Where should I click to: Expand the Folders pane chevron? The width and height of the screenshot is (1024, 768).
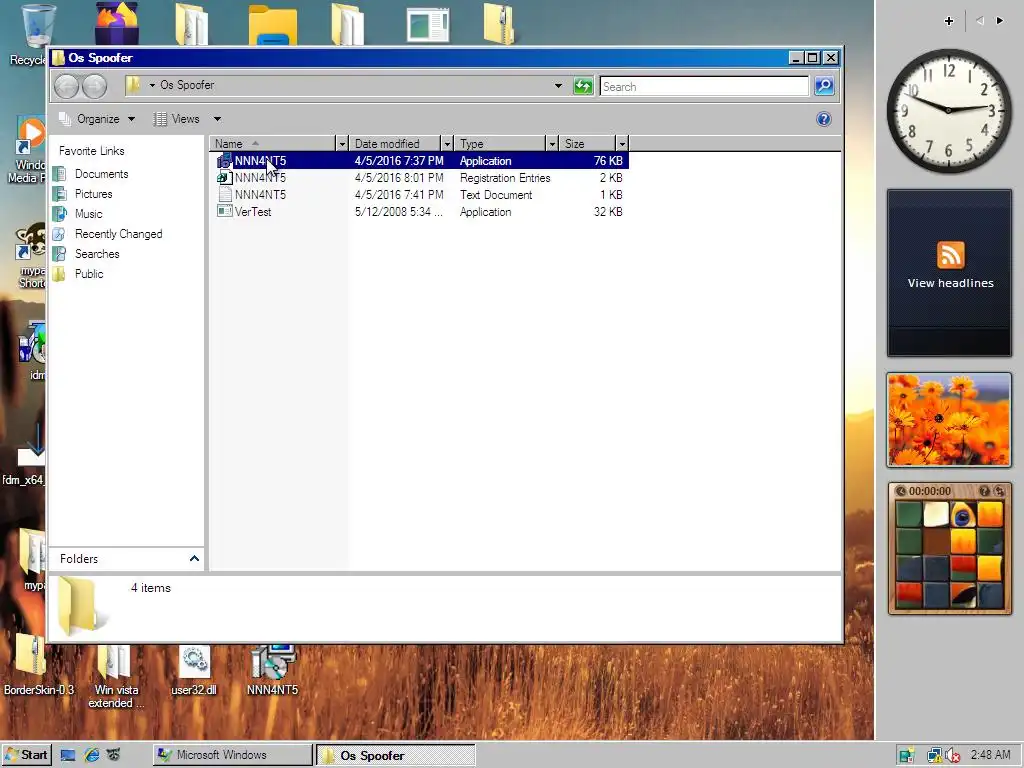click(194, 558)
